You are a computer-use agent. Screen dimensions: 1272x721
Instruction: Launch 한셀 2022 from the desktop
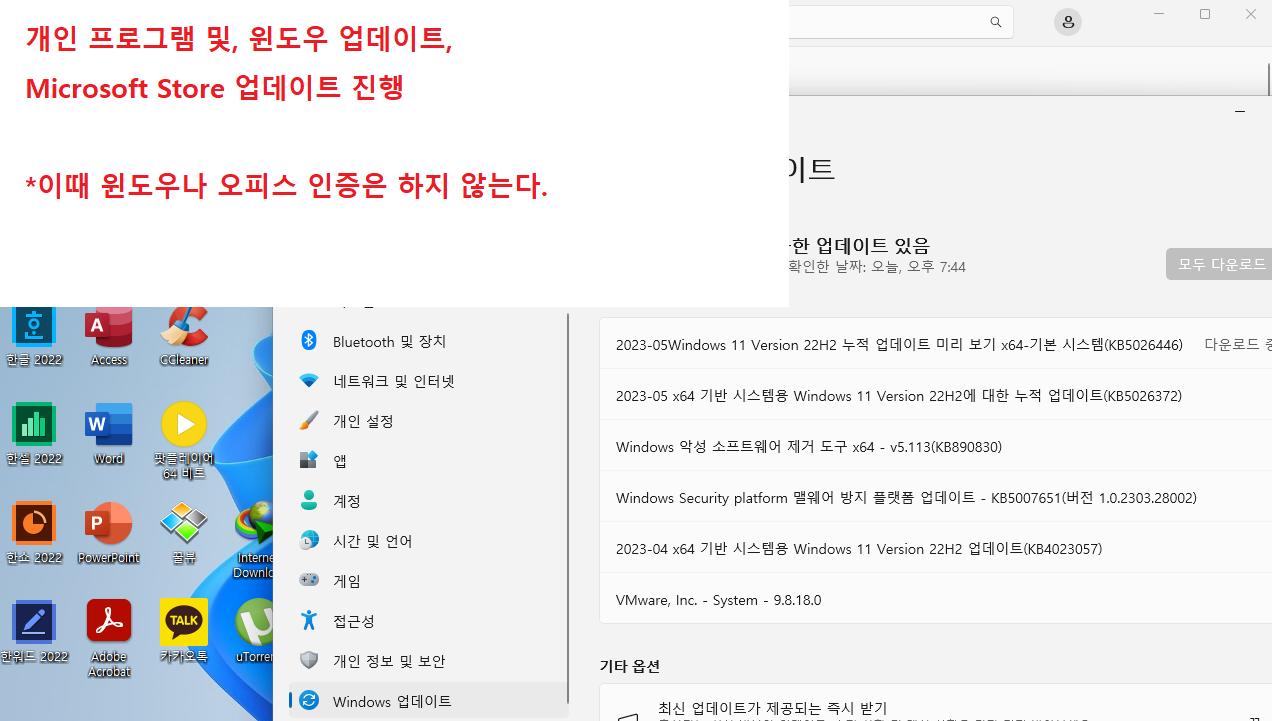point(34,435)
